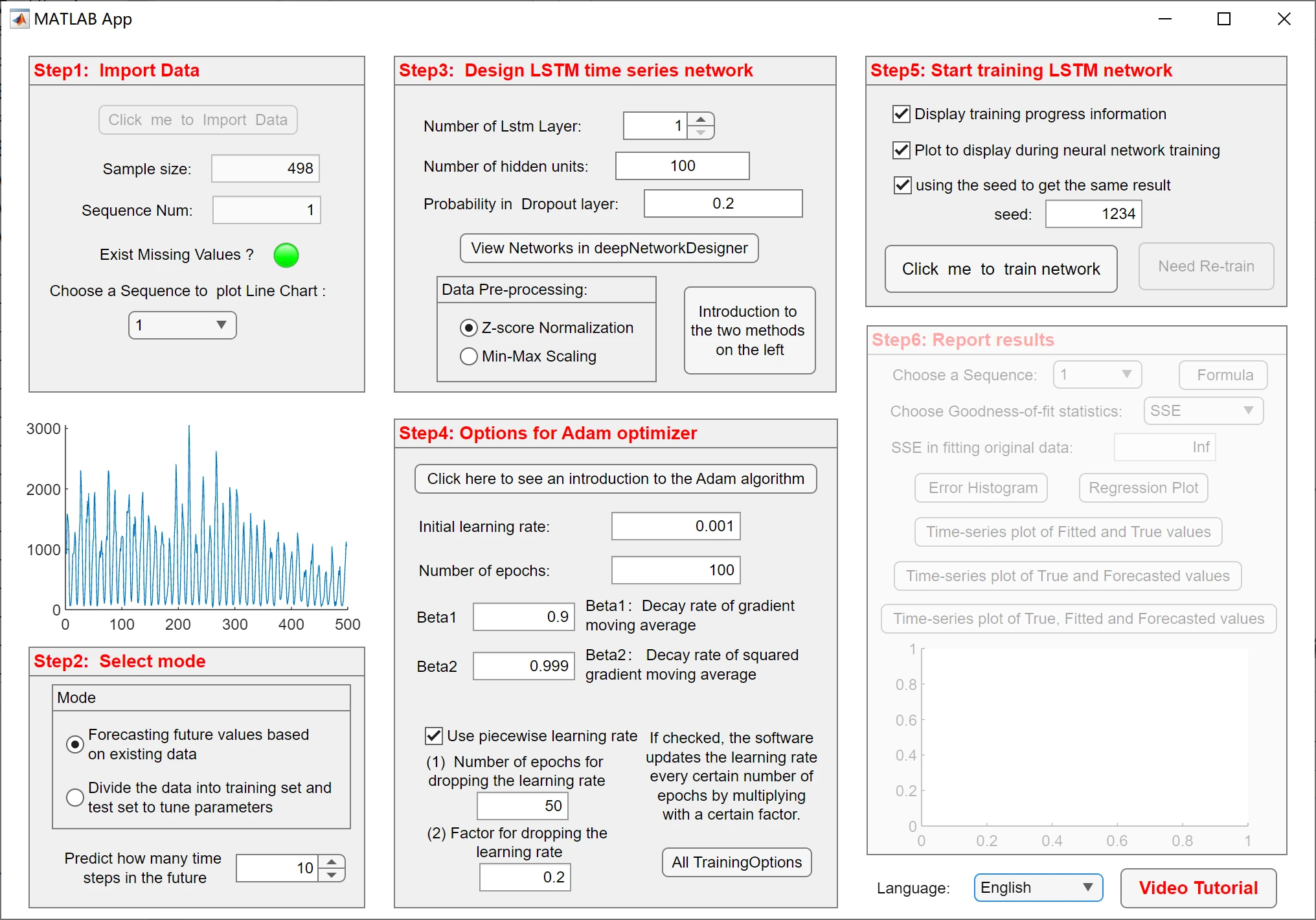Edit the seed value field
Screen dimensions: 1316x920
1094,214
